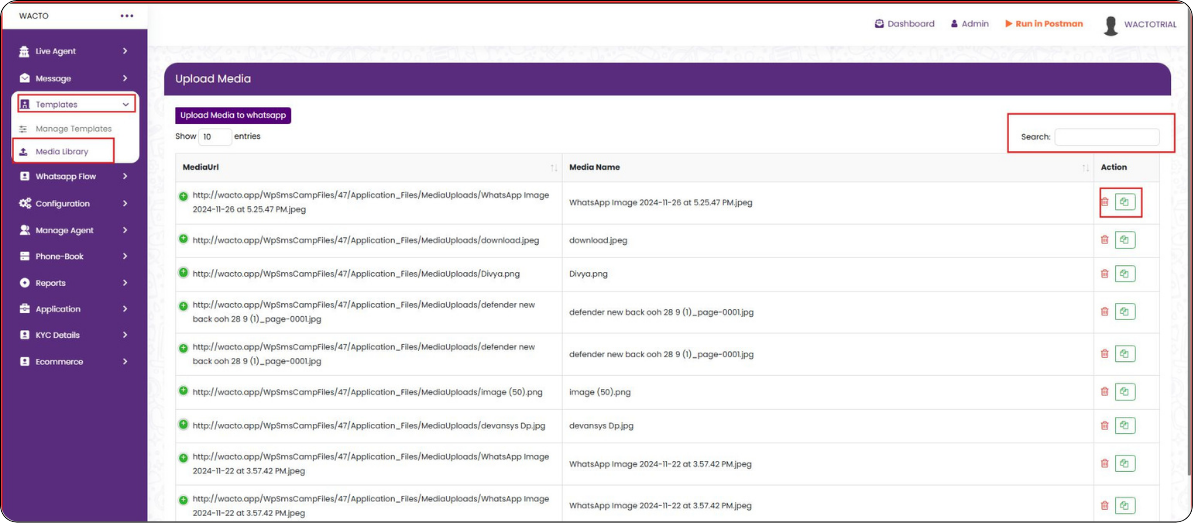Click URL text ending MediaUploads/devansys Dp.jpg
Screen dimensions: 1194x523
369,426
